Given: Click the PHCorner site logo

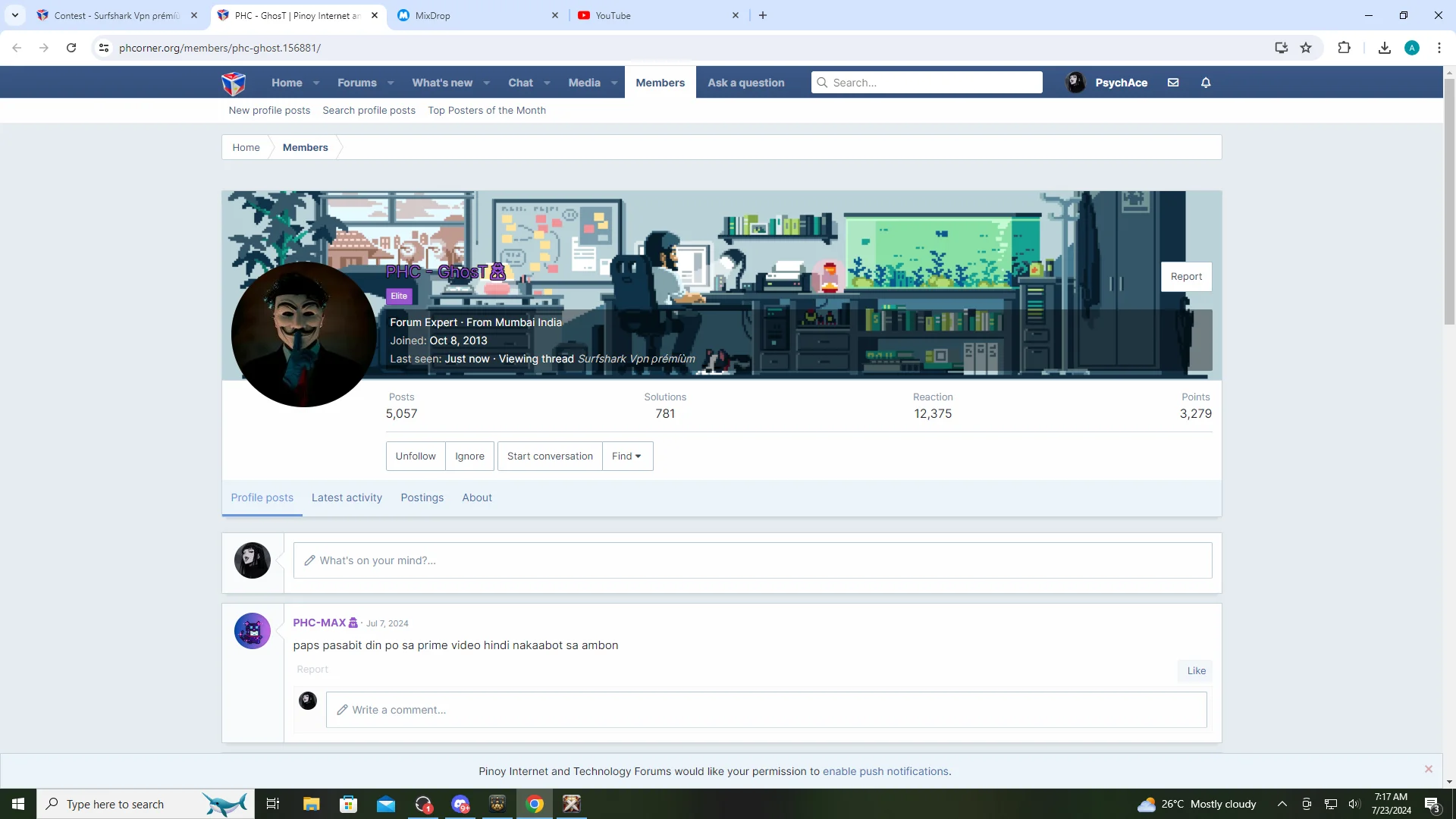Looking at the screenshot, I should point(234,83).
